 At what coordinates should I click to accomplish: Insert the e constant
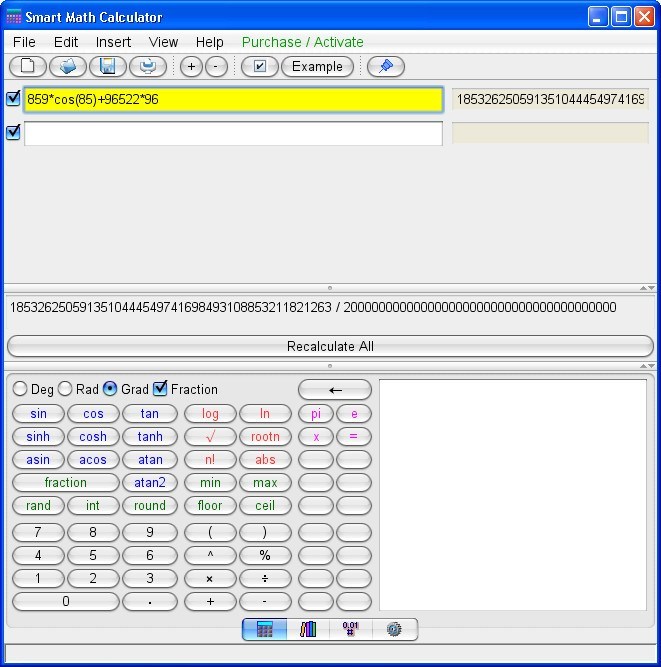(354, 413)
